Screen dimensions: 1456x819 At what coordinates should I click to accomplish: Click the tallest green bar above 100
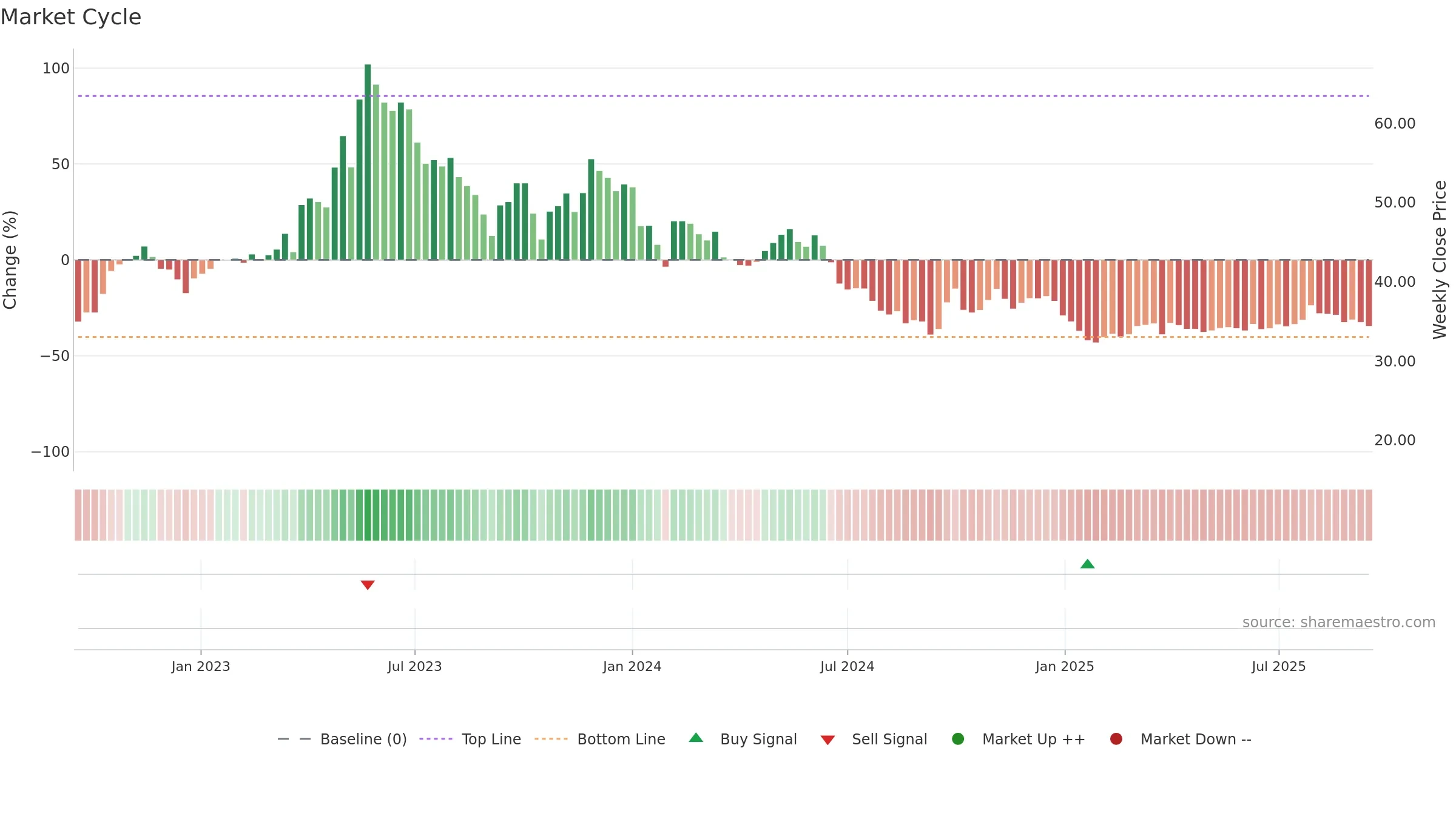click(x=368, y=162)
